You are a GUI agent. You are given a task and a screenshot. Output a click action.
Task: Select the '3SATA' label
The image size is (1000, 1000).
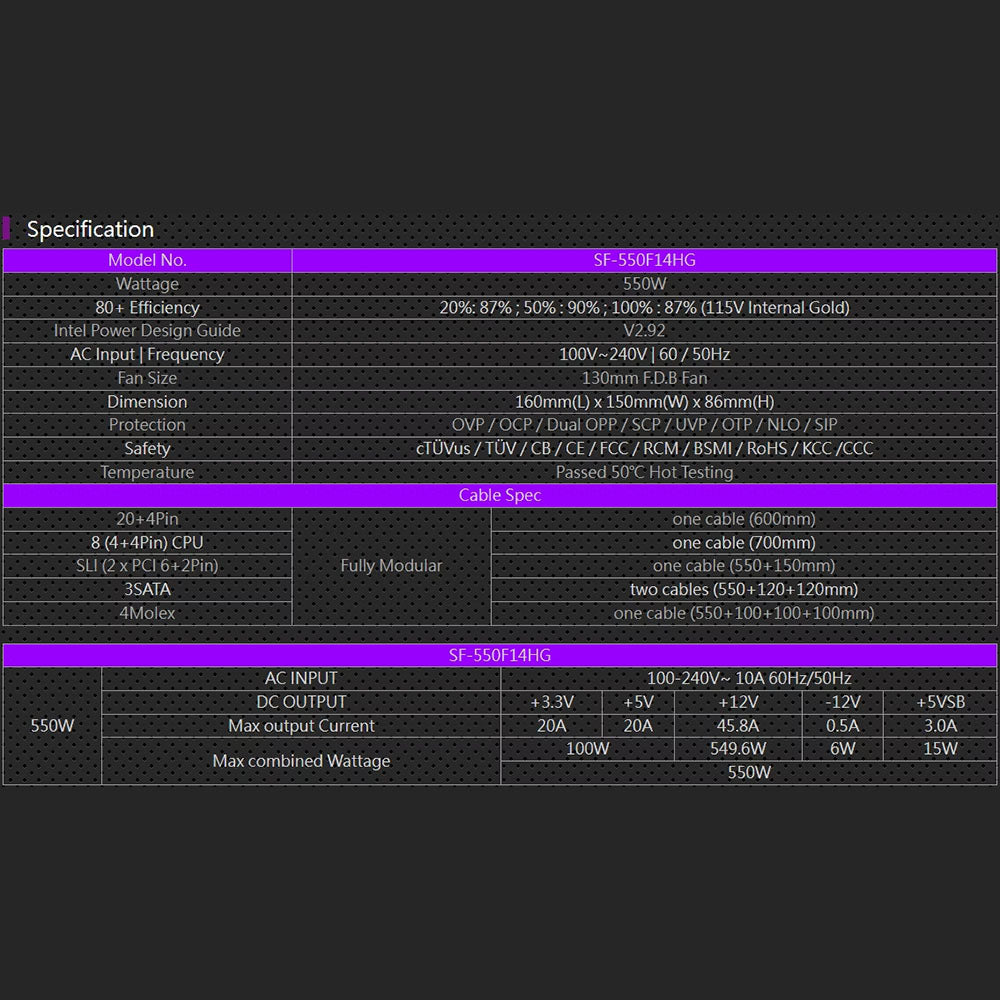(147, 589)
